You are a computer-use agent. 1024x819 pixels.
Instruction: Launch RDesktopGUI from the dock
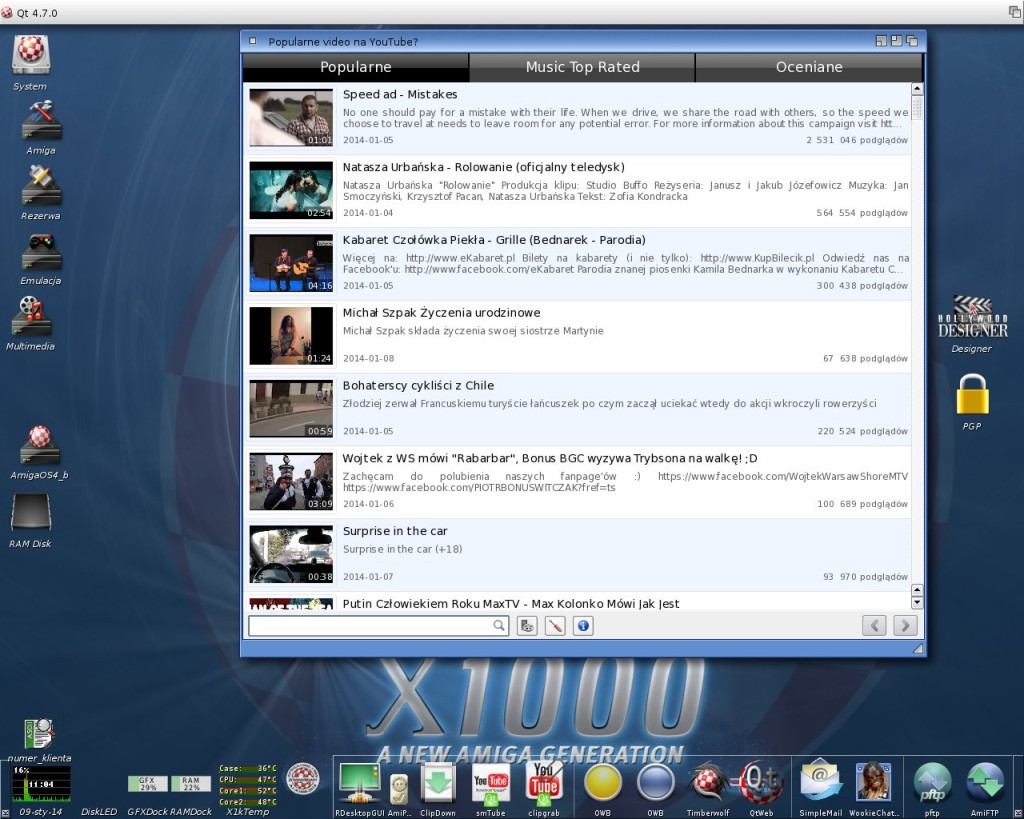(x=359, y=783)
